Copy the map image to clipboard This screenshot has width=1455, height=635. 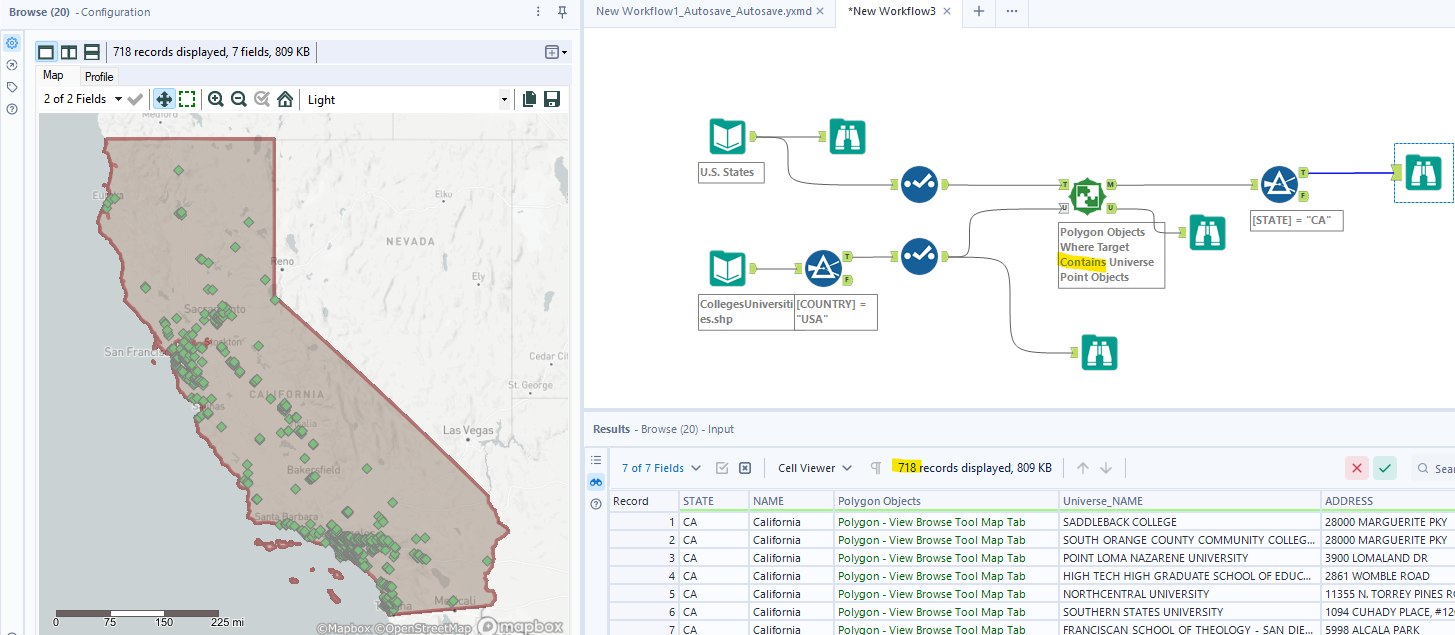point(529,99)
